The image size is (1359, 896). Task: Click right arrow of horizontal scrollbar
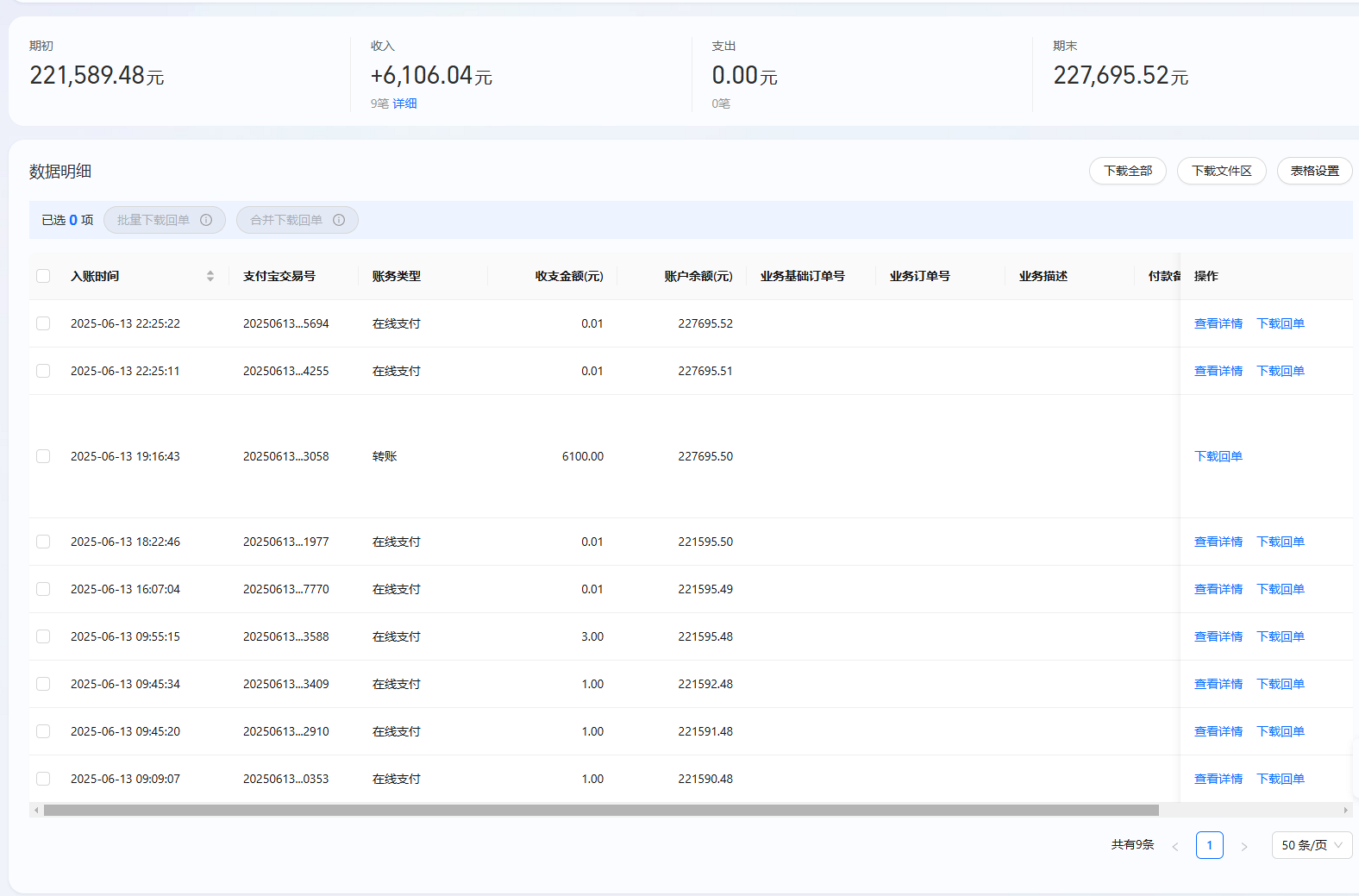1345,810
